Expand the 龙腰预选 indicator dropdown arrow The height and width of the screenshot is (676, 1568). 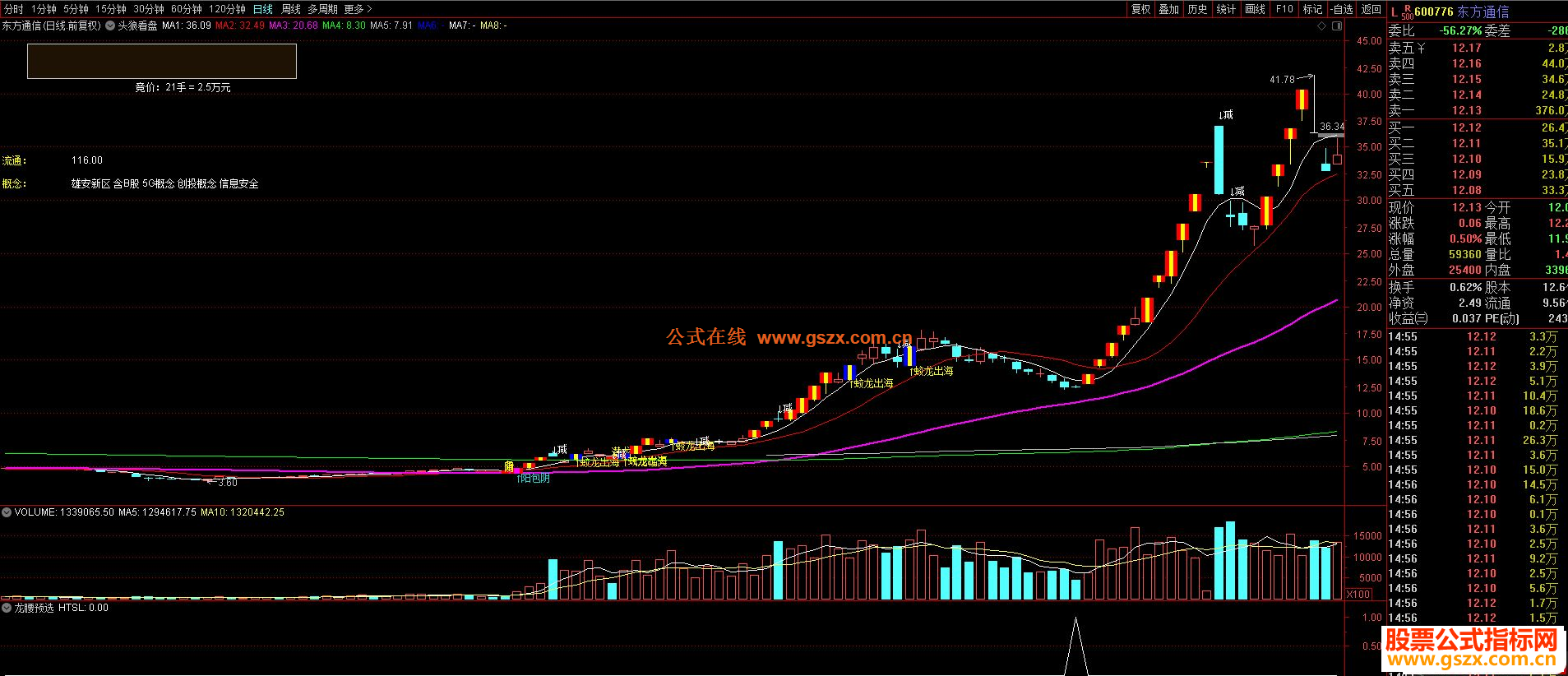click(7, 608)
